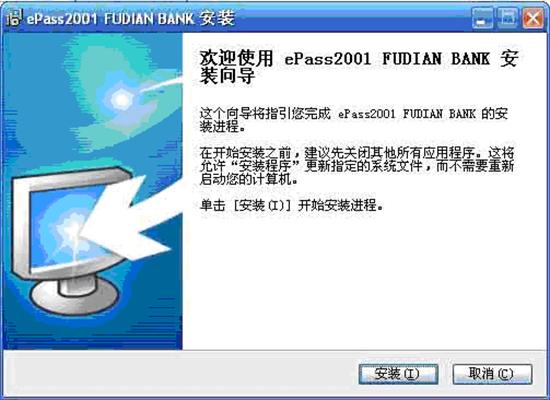This screenshot has width=550, height=400.
Task: Click the line 单击 [安装(I)] 开始安装进程
Action: pos(291,205)
